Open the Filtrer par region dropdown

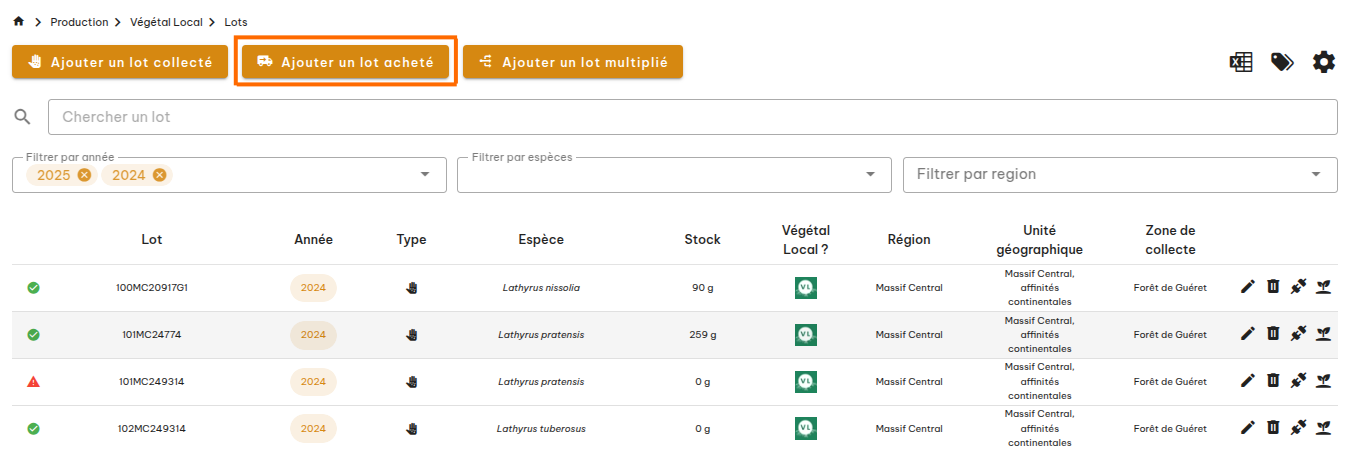(1316, 175)
